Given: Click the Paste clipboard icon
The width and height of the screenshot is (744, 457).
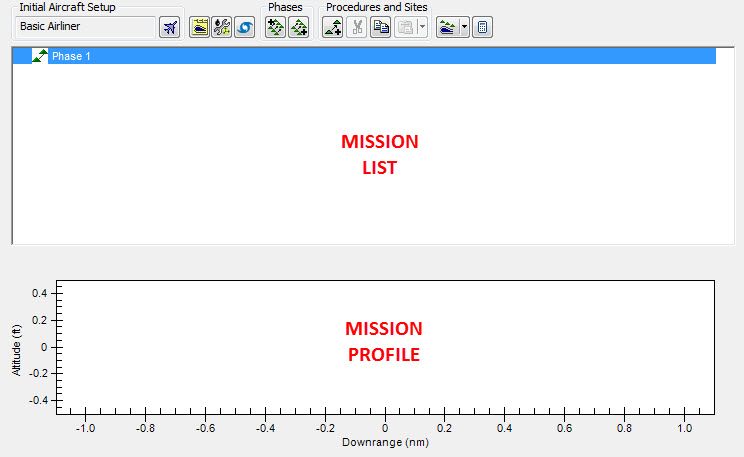Looking at the screenshot, I should [x=405, y=27].
